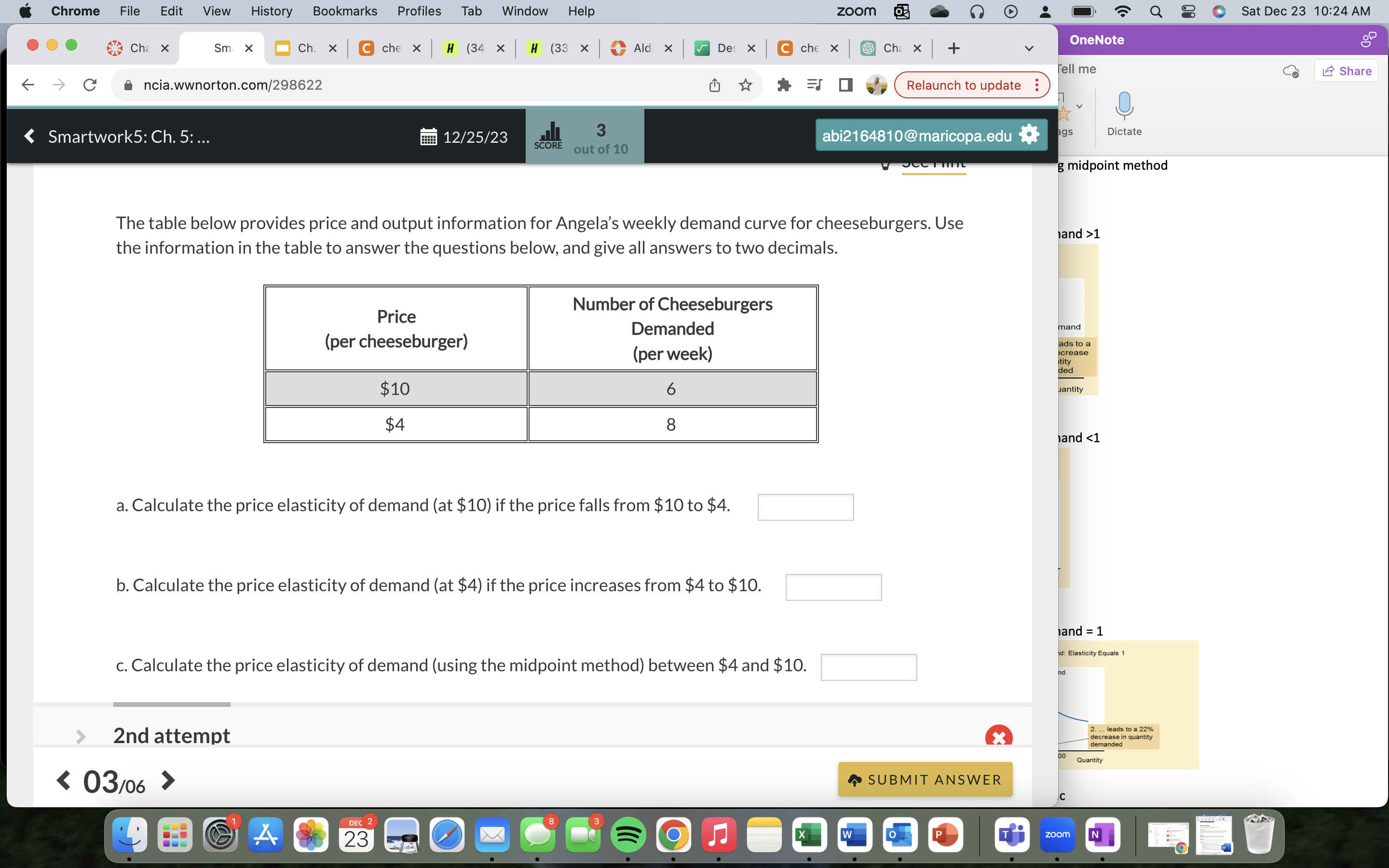Expand the chevron next to 2nd attempt
1389x868 pixels.
click(81, 736)
